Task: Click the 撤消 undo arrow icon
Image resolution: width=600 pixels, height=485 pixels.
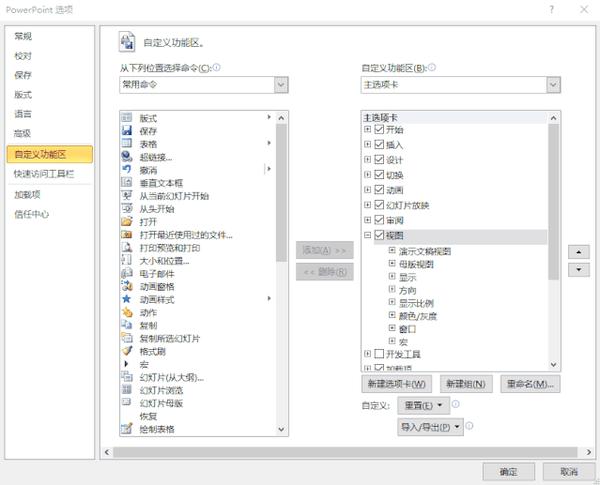Action: point(127,169)
